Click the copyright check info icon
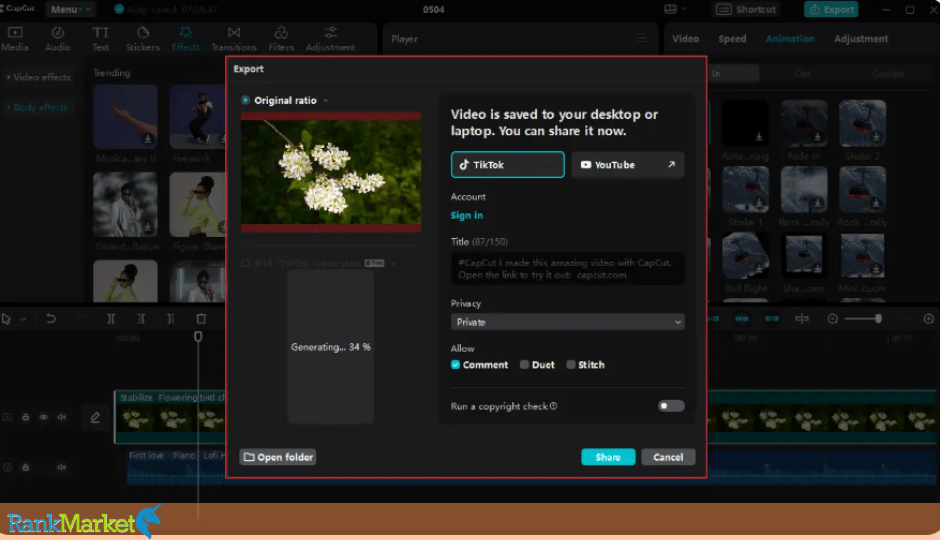The height and width of the screenshot is (540, 940). pos(553,406)
